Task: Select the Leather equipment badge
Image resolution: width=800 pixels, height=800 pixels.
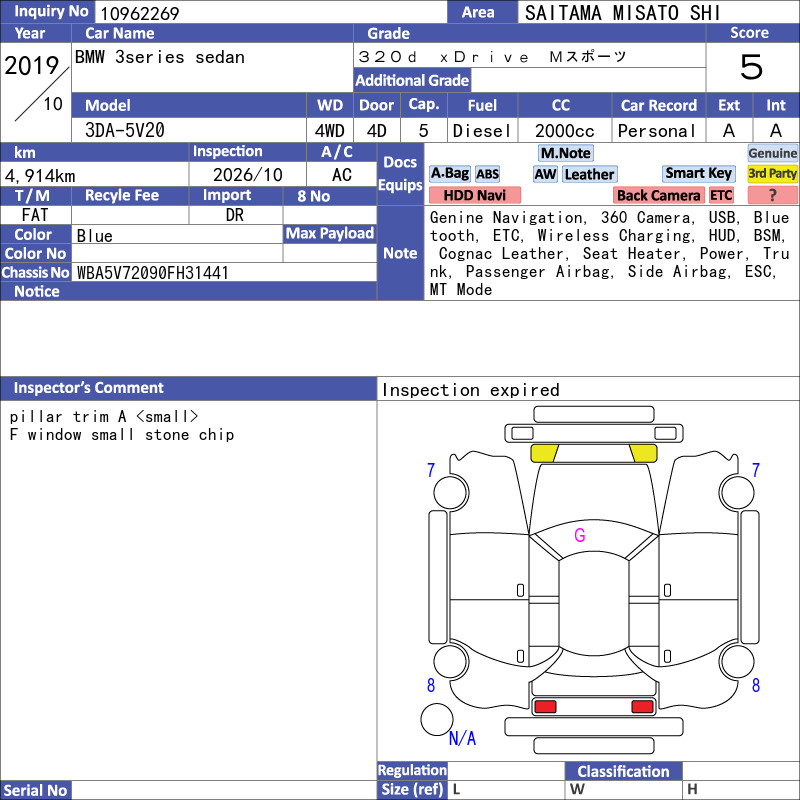Action: (589, 174)
